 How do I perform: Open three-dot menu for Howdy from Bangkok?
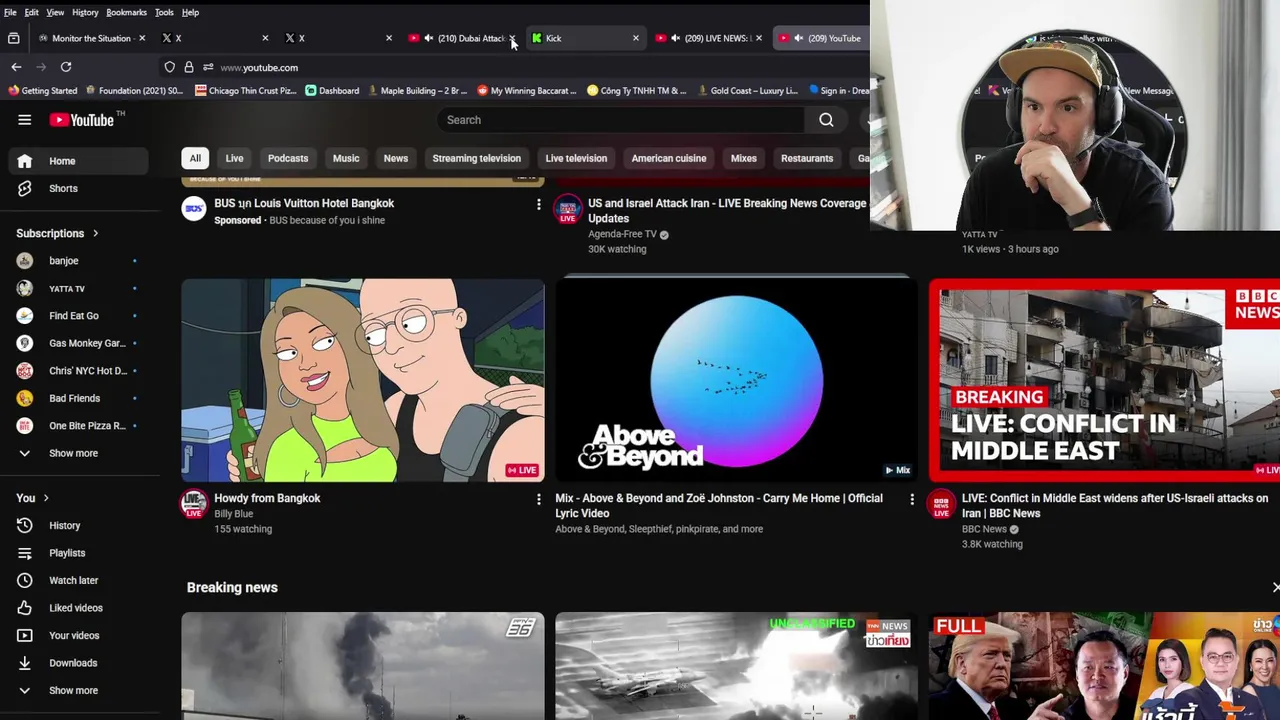pos(538,499)
